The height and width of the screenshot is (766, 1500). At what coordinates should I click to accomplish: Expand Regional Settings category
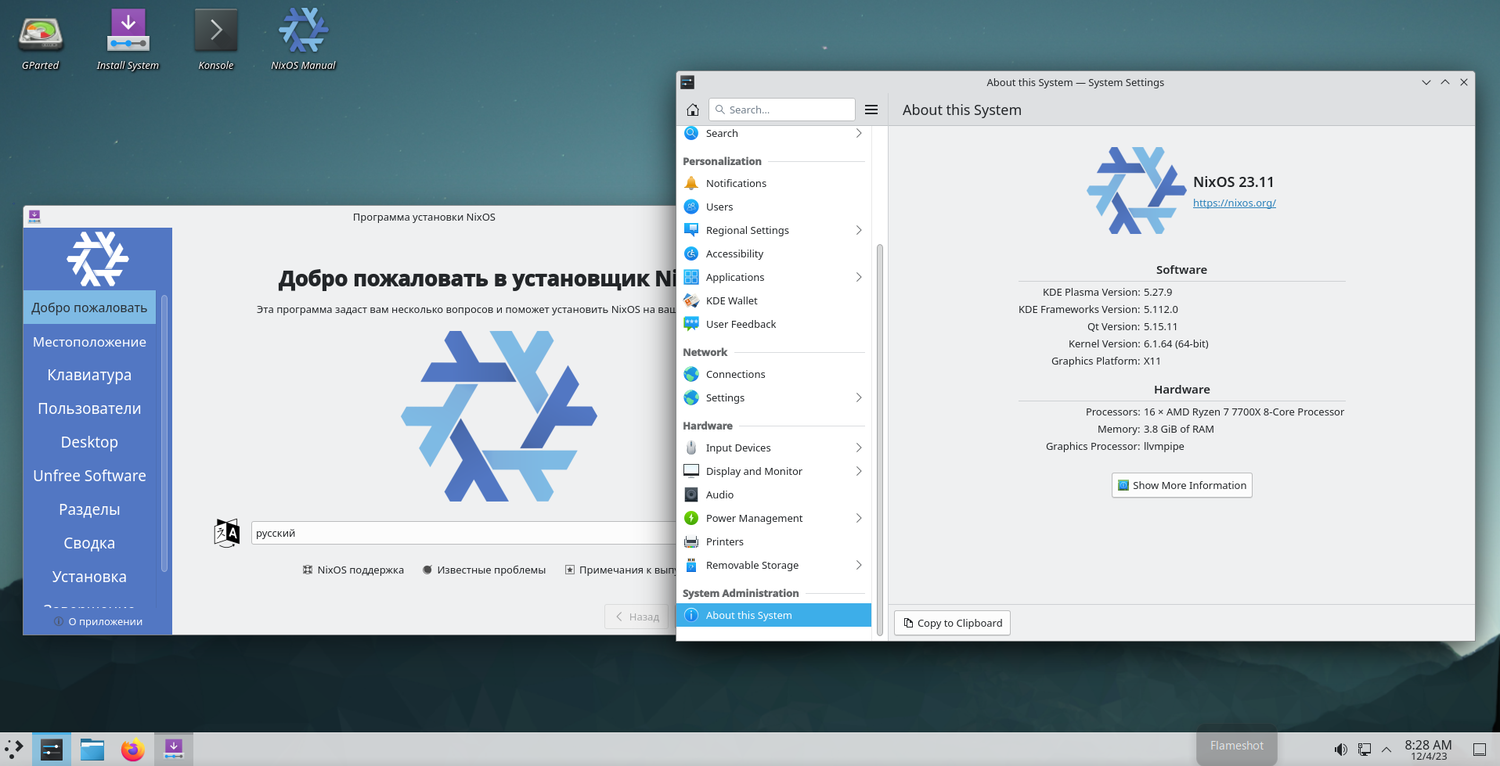point(858,230)
